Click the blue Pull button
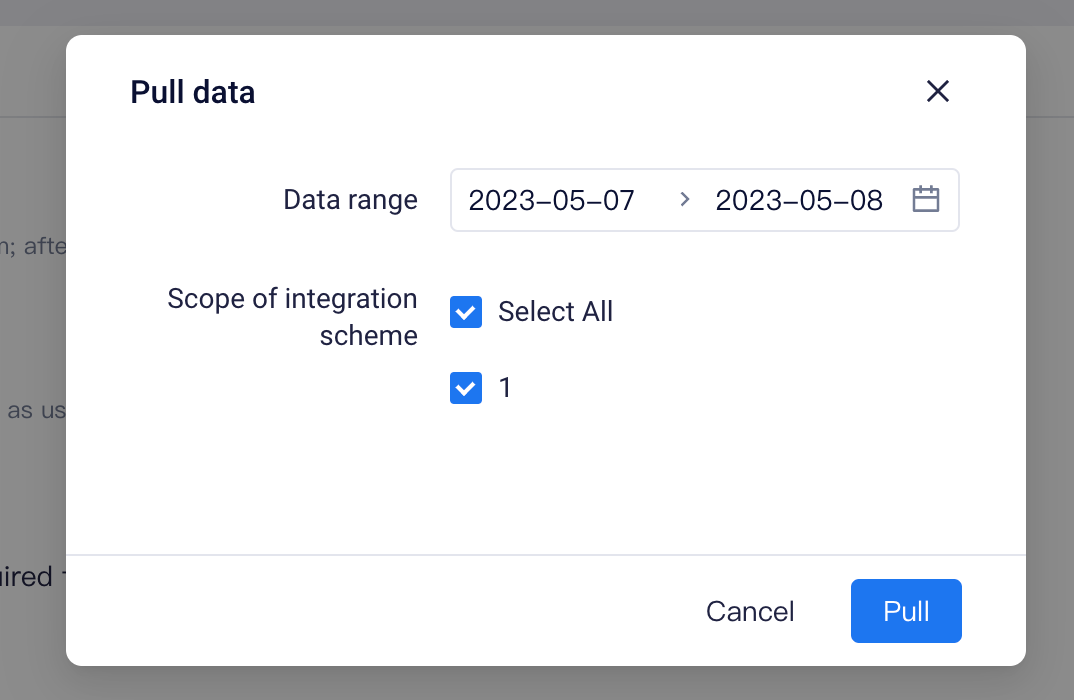Screen dimensions: 1074x700 pyautogui.click(x=906, y=611)
